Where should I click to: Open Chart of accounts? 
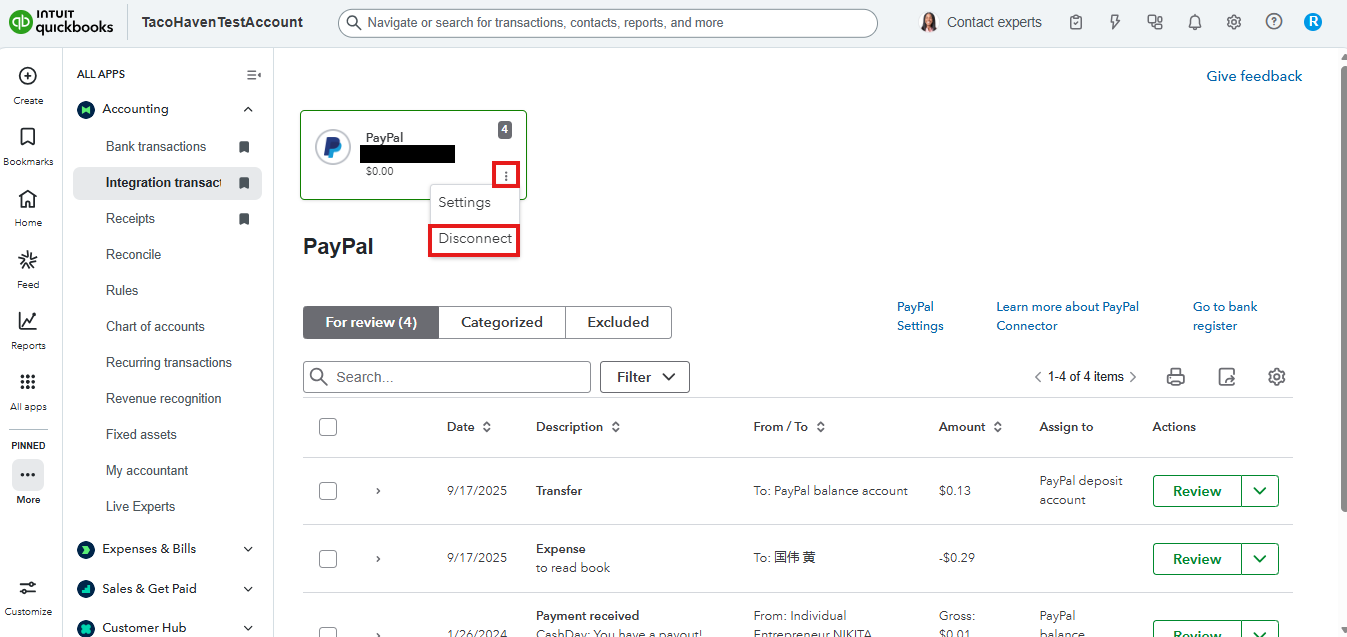[155, 327]
